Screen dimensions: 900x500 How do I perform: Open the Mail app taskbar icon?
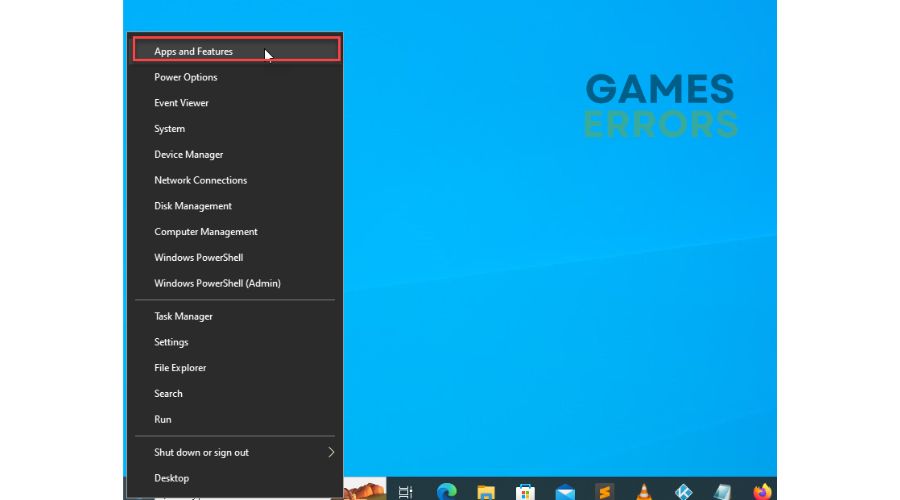(x=565, y=492)
